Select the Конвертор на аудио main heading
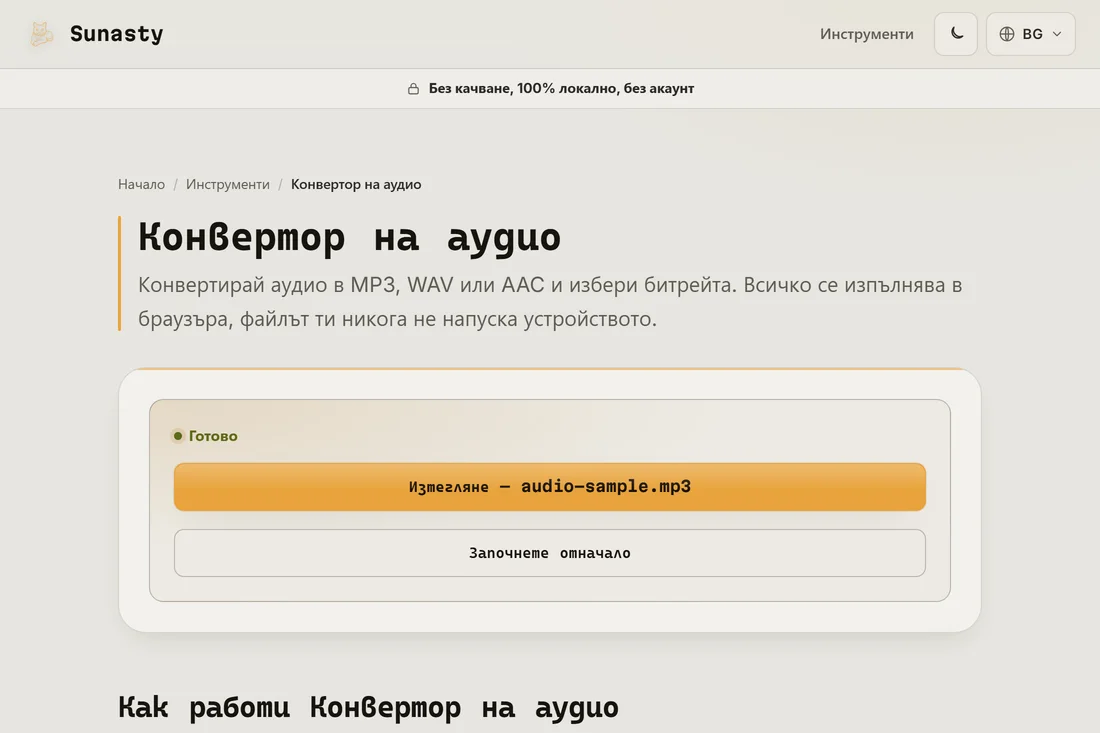The image size is (1100, 733). [x=349, y=237]
